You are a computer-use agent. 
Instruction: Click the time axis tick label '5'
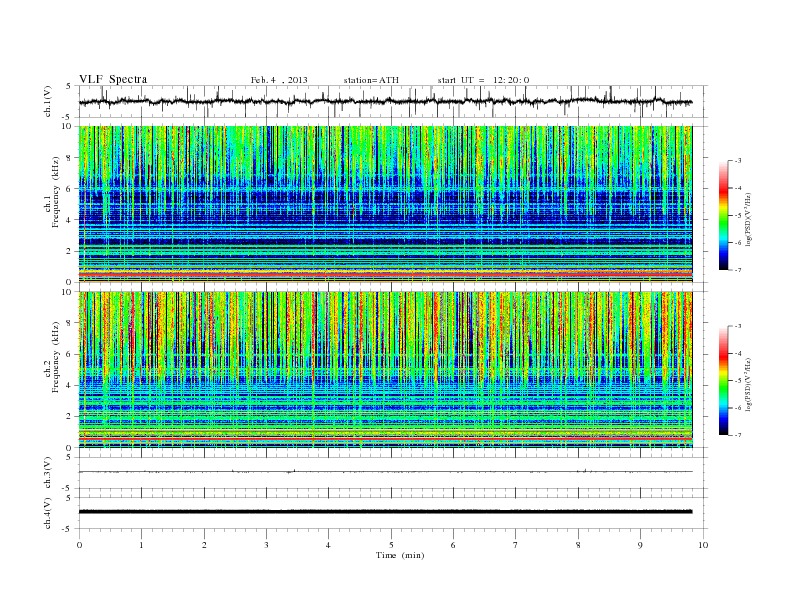point(391,545)
